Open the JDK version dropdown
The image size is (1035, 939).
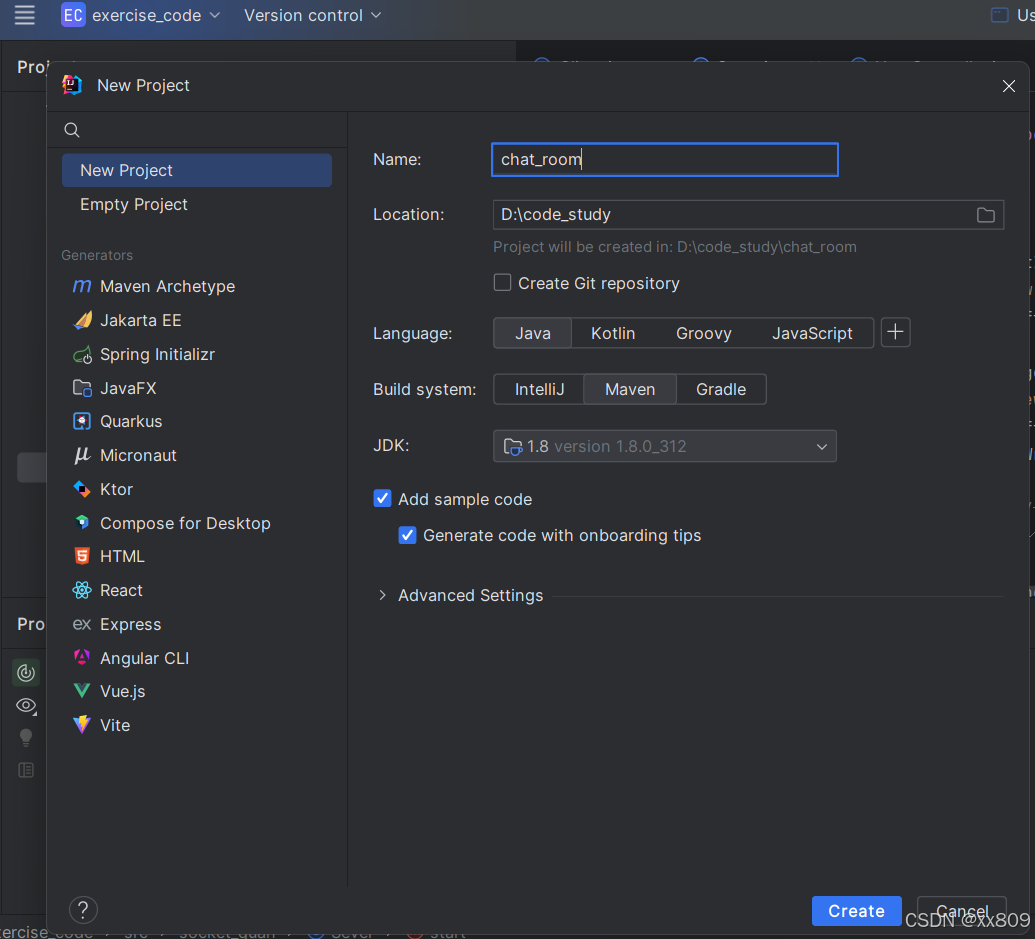click(665, 447)
